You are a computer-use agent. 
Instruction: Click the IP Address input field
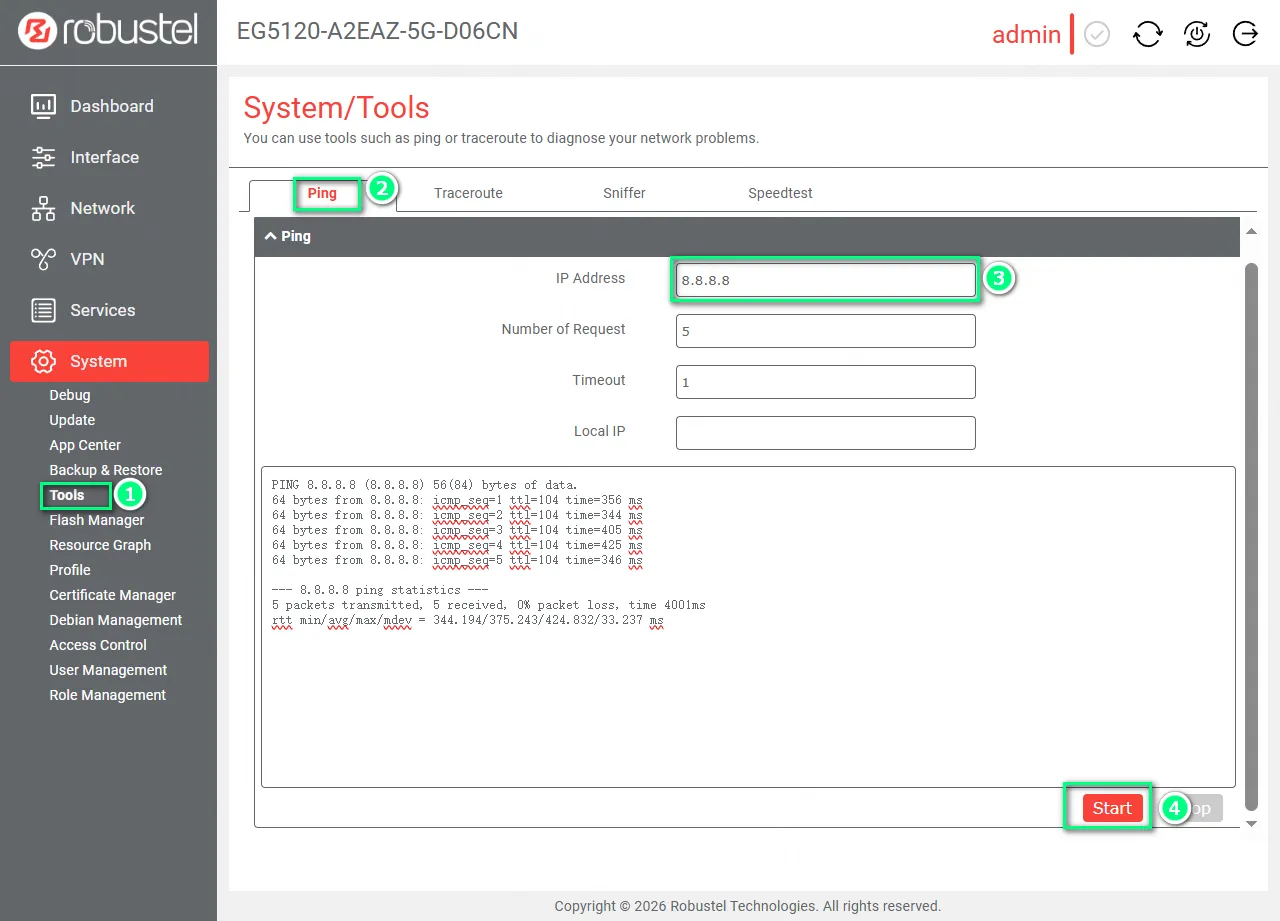click(x=825, y=280)
